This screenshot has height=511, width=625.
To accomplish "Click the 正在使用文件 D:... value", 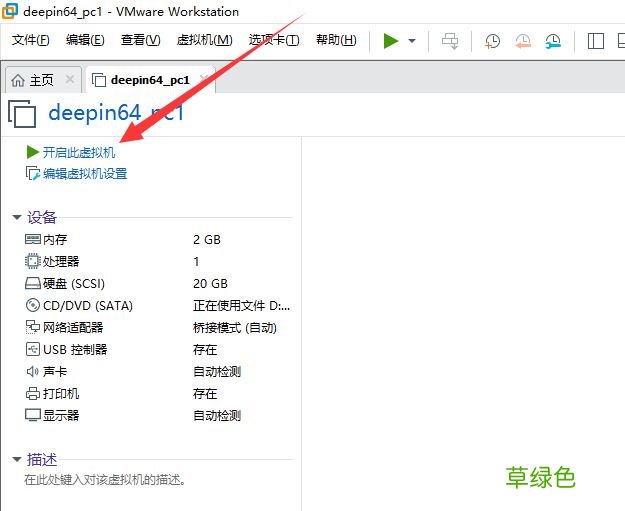I will [x=242, y=306].
